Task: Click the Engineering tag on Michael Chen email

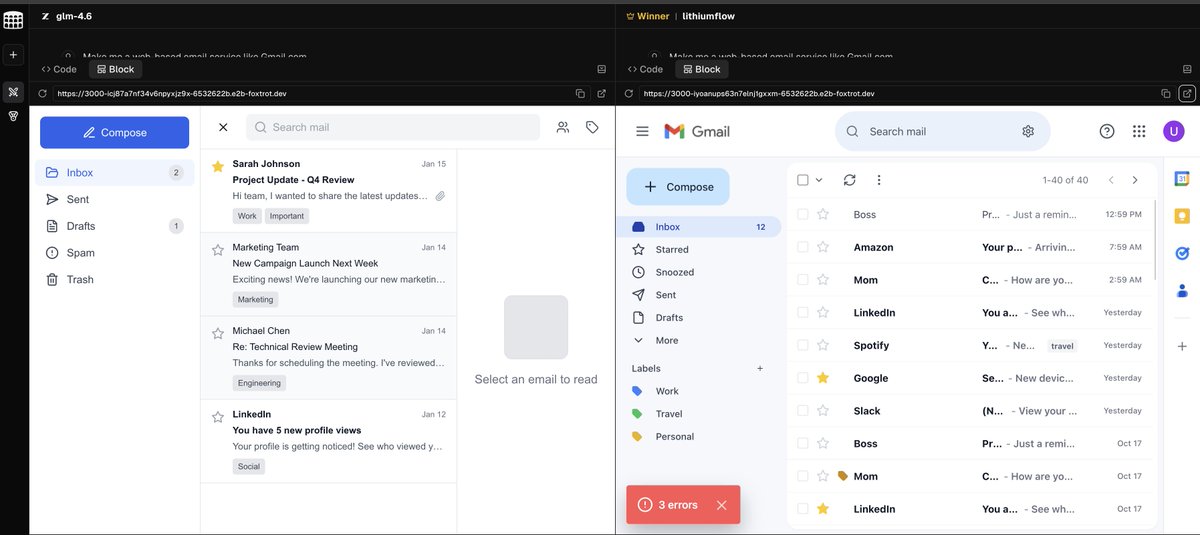Action: click(259, 383)
